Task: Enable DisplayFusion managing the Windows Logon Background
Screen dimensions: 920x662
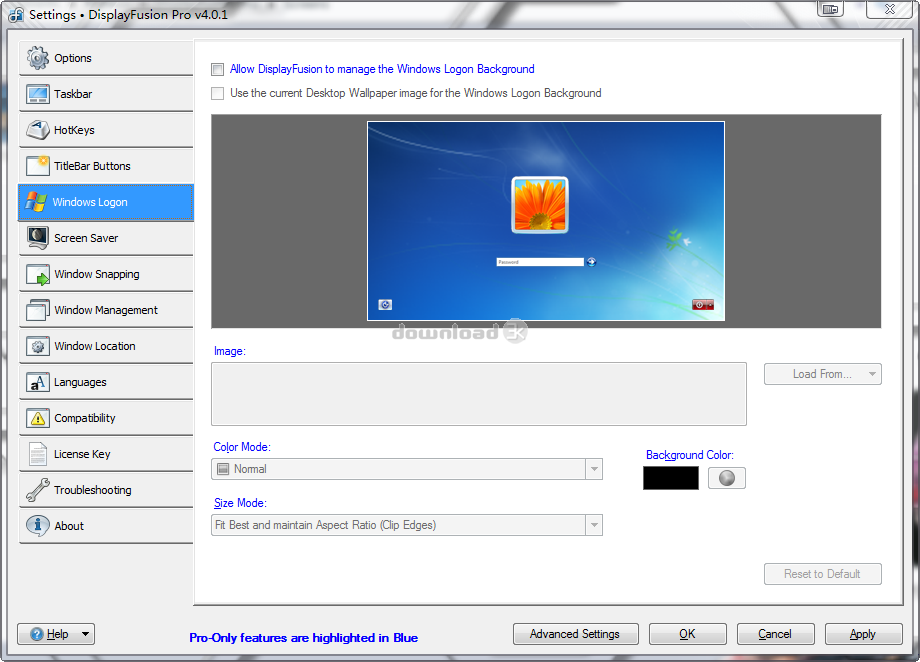Action: click(218, 69)
